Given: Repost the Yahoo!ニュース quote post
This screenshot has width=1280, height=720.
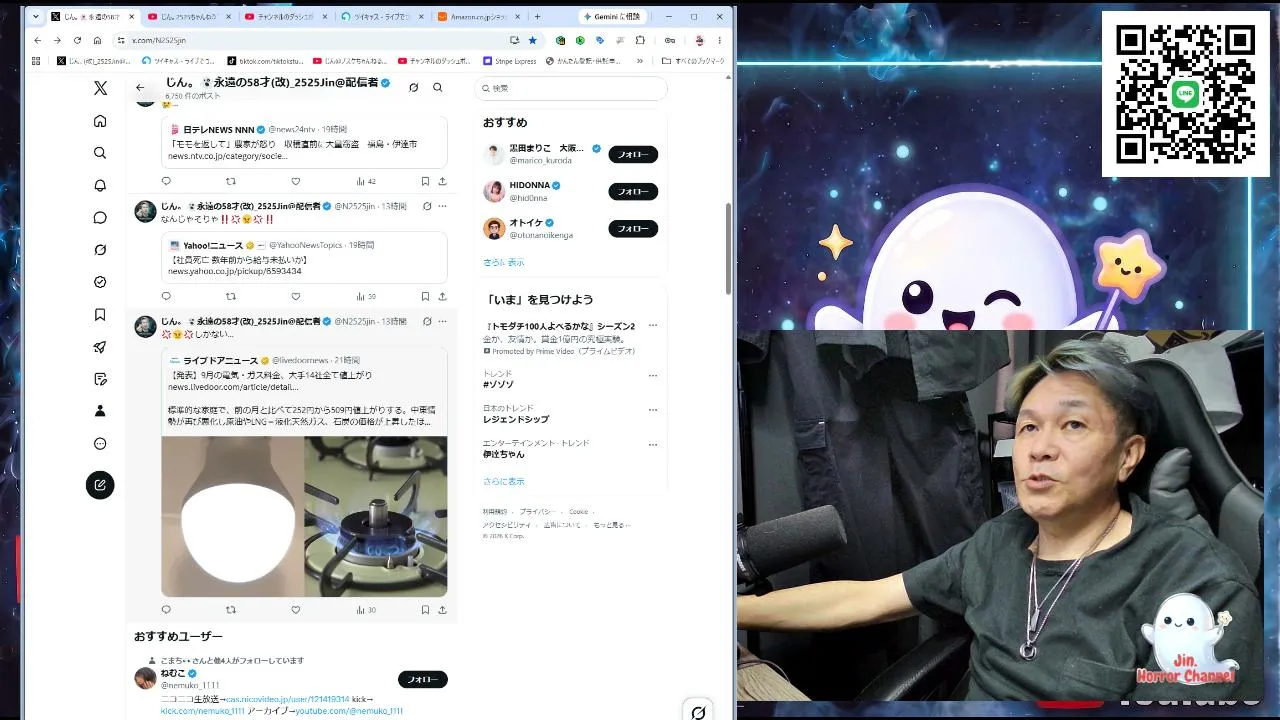Looking at the screenshot, I should [231, 296].
